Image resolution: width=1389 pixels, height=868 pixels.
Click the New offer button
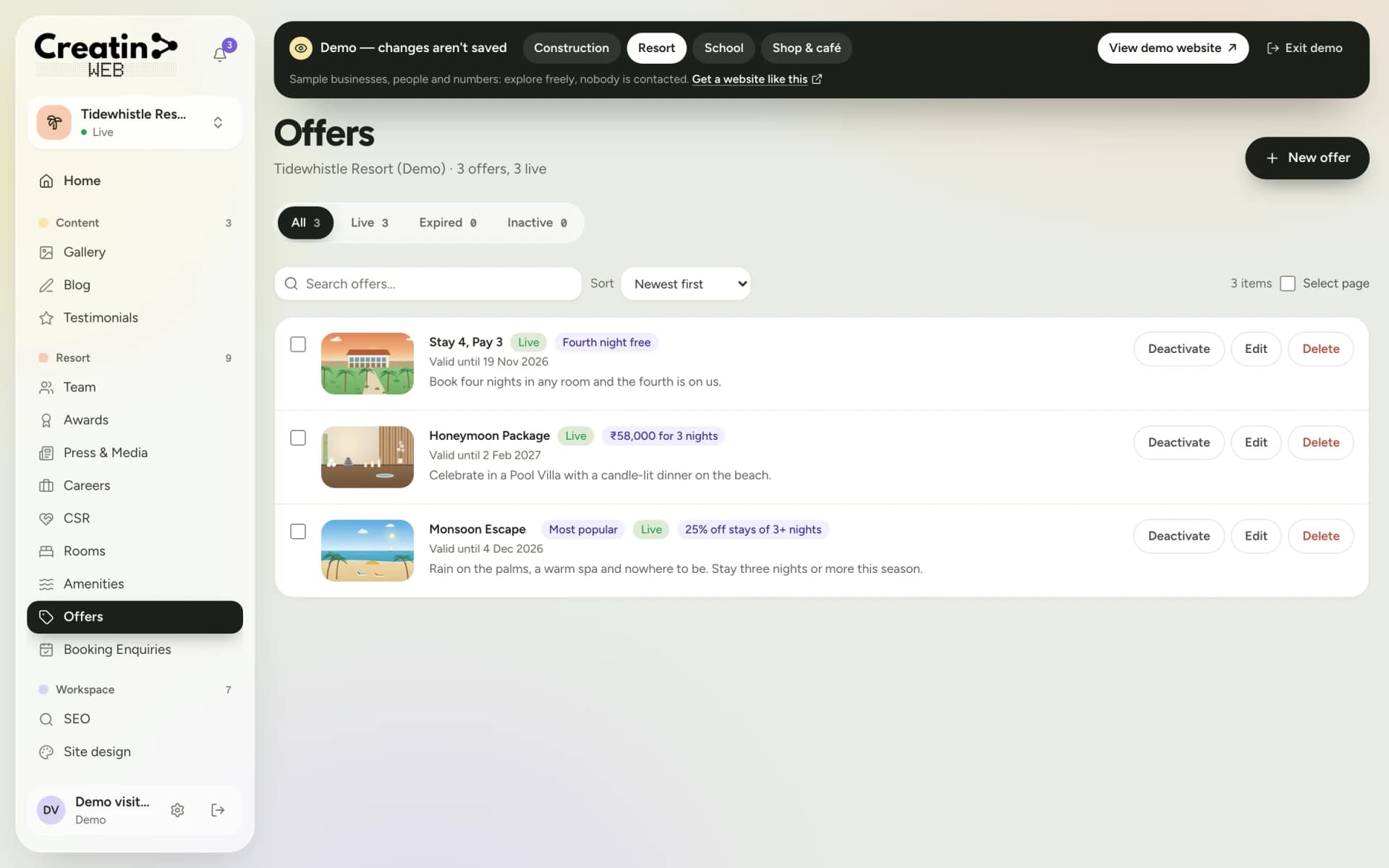tap(1307, 158)
